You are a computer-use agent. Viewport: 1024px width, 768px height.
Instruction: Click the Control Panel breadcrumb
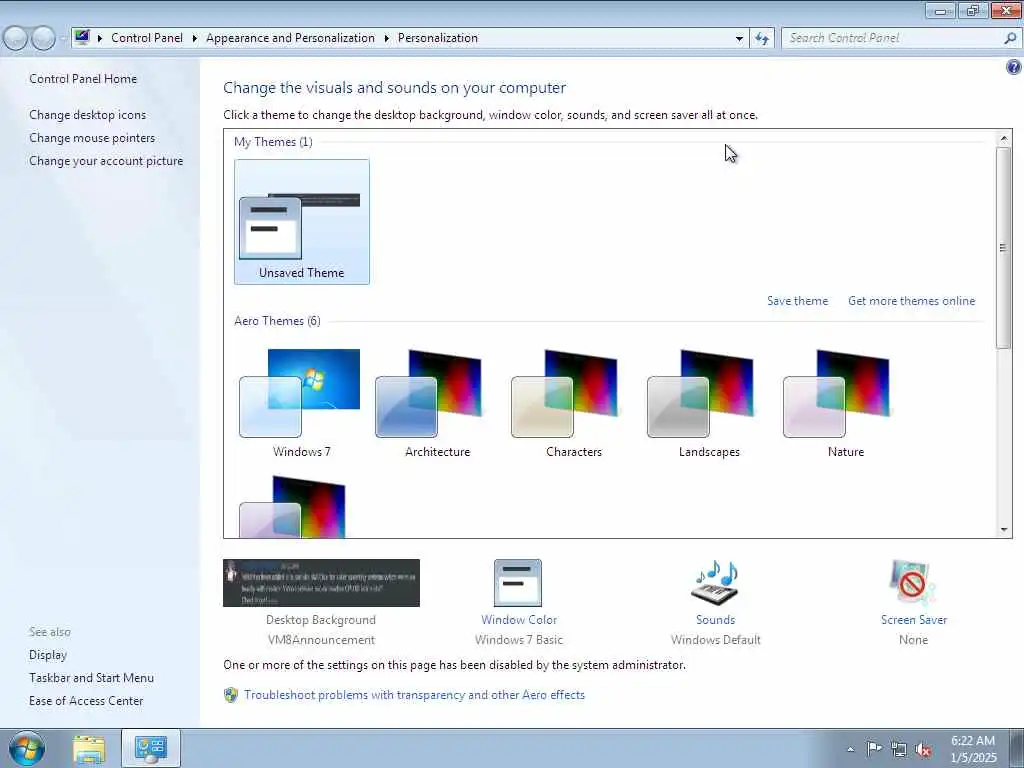[147, 38]
